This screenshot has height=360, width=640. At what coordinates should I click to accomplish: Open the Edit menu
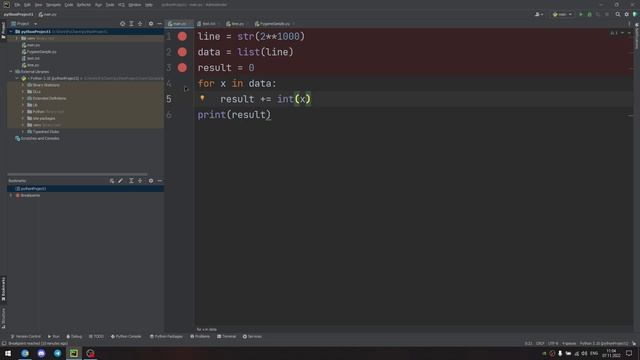click(x=27, y=5)
